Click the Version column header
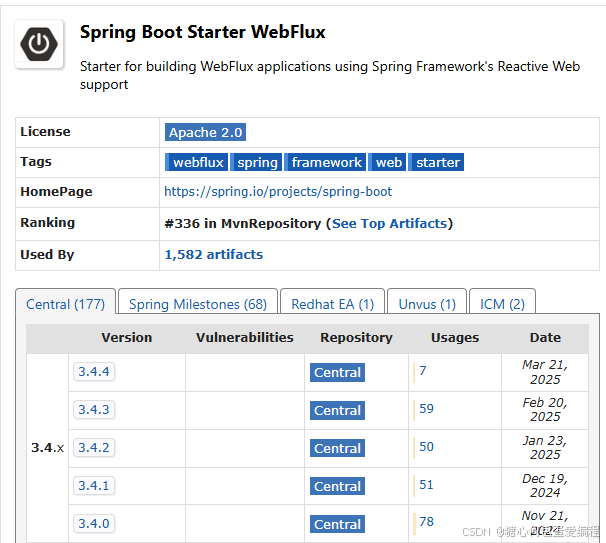606x543 pixels. point(127,338)
